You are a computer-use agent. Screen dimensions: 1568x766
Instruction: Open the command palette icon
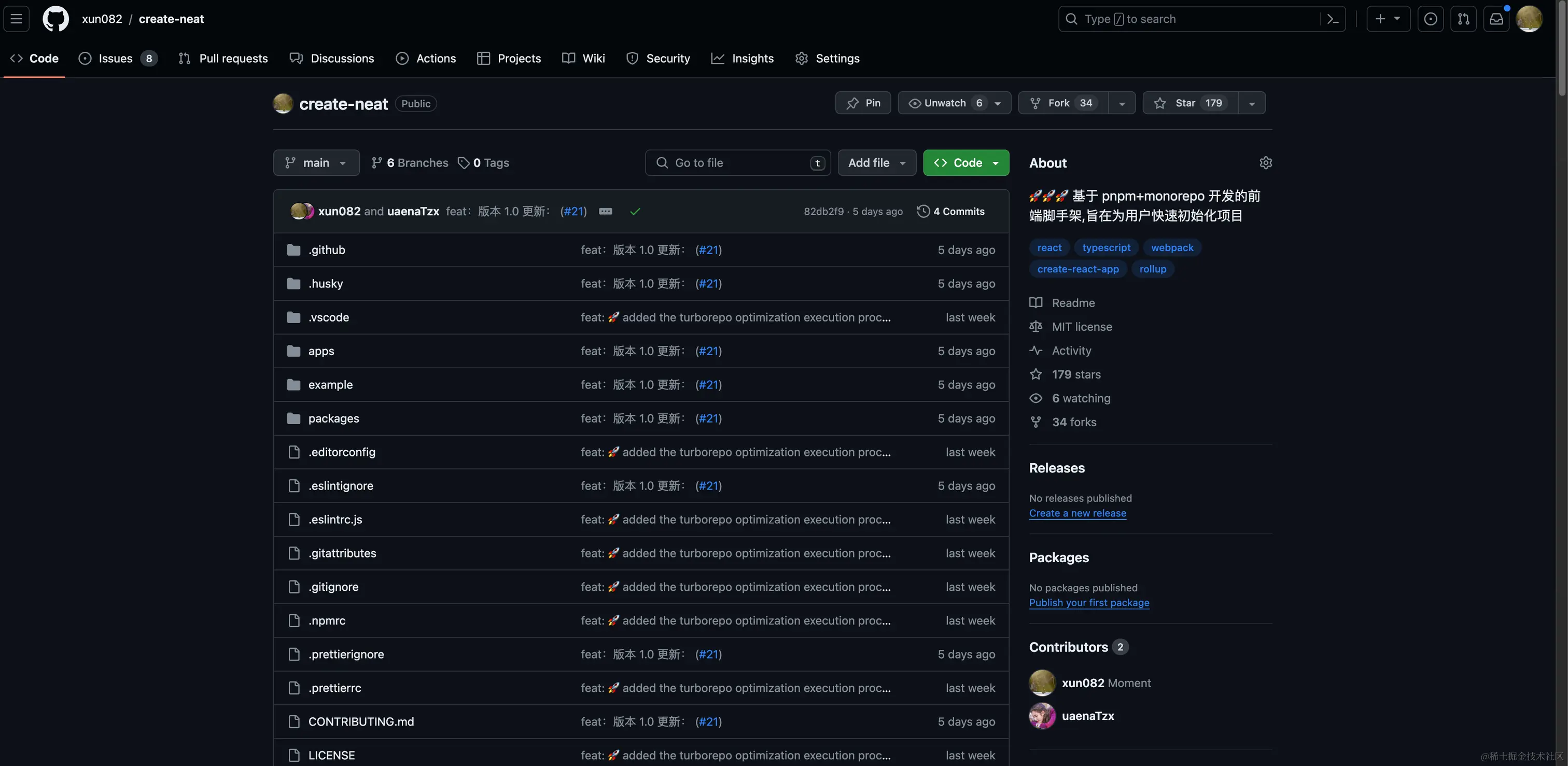click(1333, 19)
